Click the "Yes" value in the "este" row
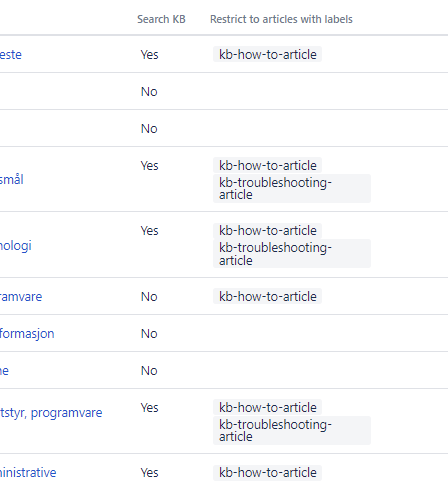Screen dimensions: 448x502 point(149,55)
